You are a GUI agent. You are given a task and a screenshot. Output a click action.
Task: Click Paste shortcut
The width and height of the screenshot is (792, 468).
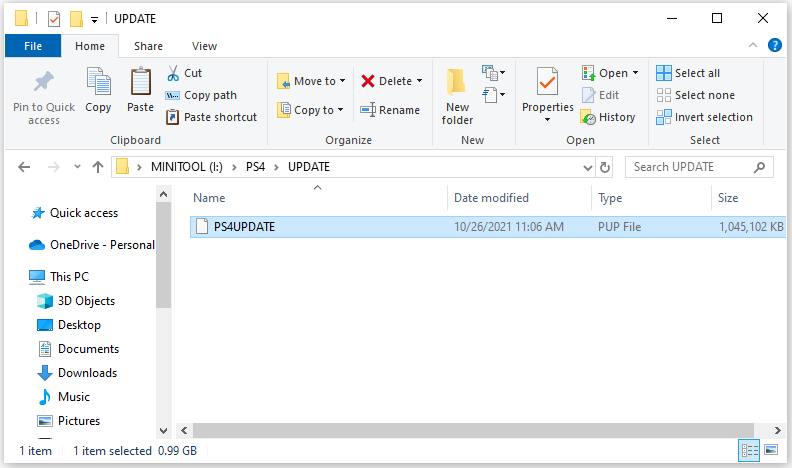[x=211, y=117]
